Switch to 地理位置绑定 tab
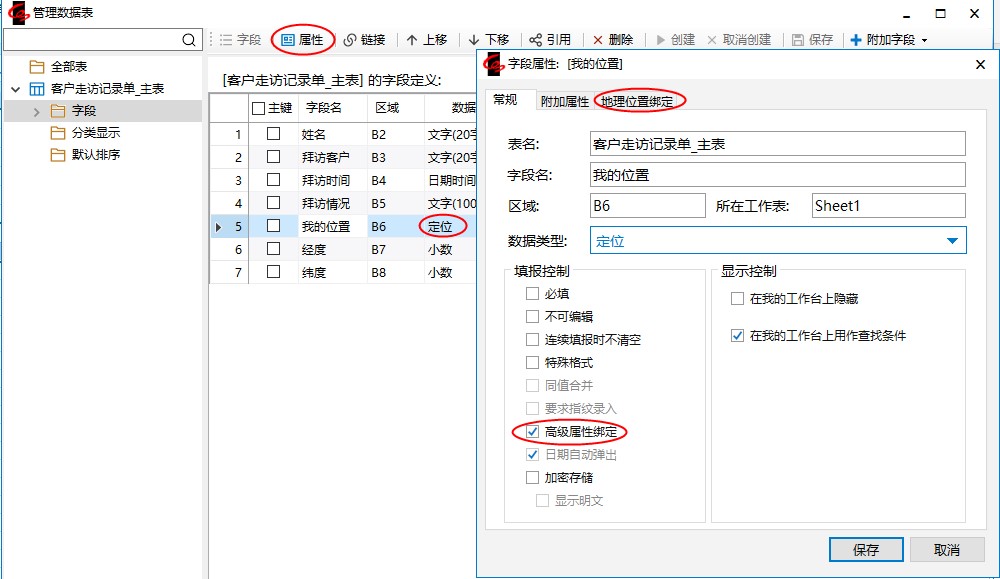Screen dimensions: 1000x579 (x=637, y=101)
